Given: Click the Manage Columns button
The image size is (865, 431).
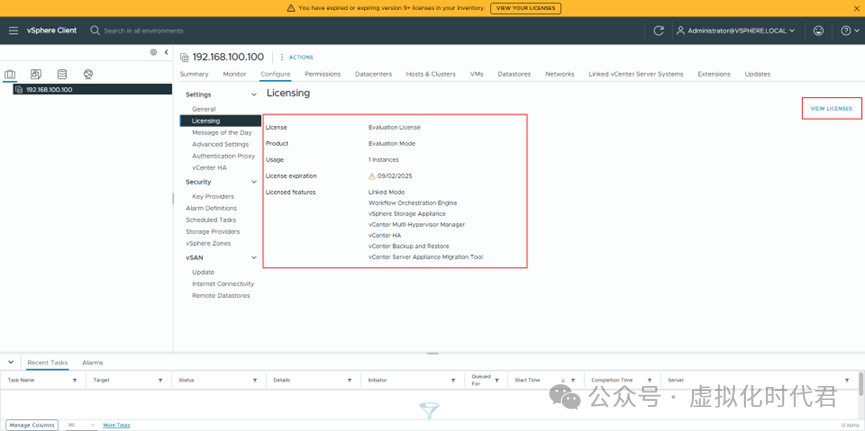Looking at the screenshot, I should pyautogui.click(x=32, y=425).
